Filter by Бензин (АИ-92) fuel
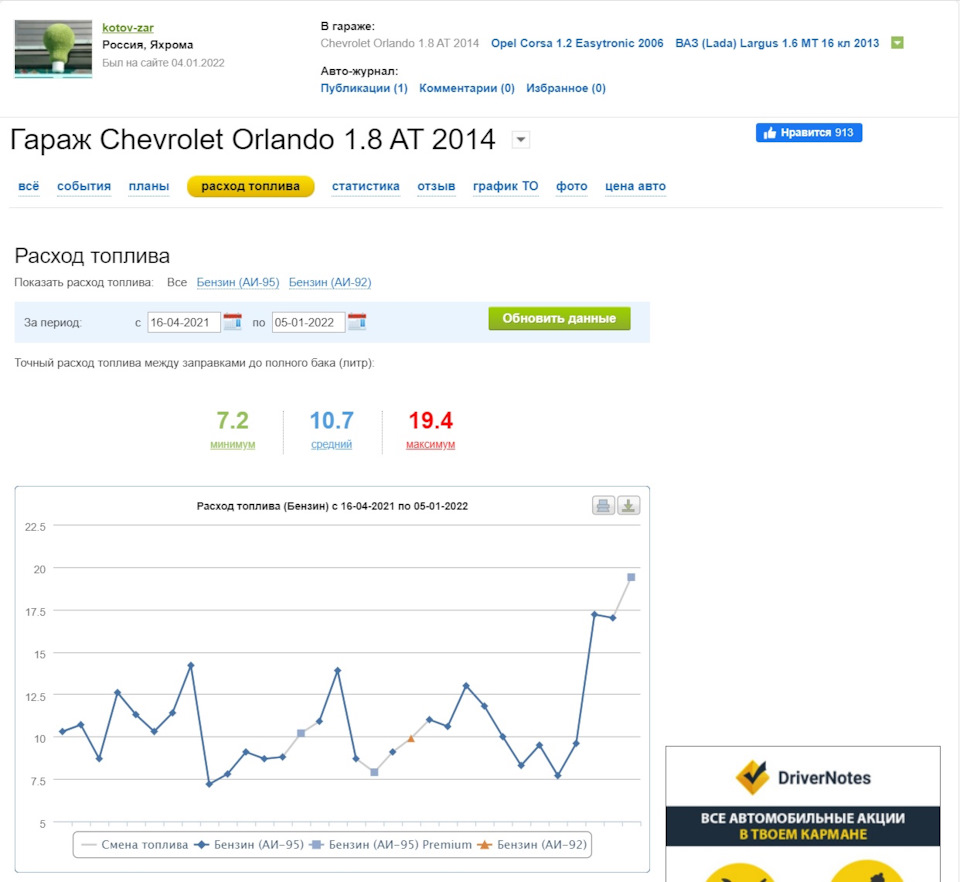960x882 pixels. click(x=330, y=282)
